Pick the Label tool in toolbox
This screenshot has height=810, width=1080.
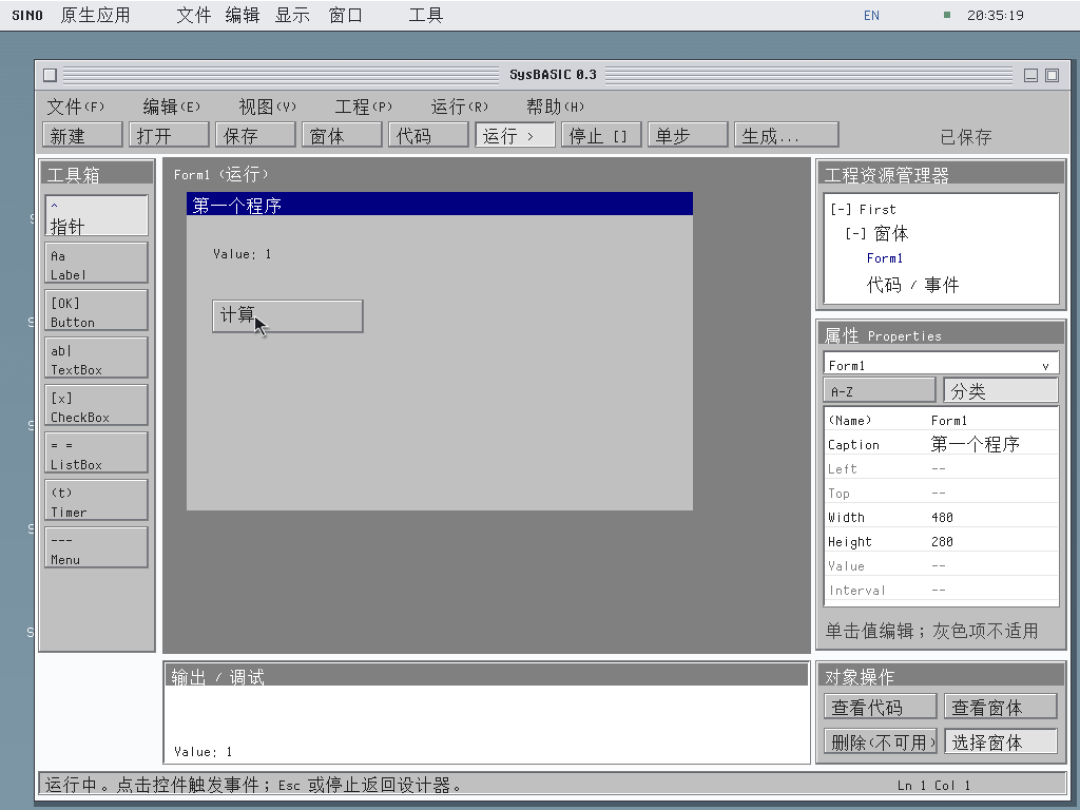click(96, 263)
